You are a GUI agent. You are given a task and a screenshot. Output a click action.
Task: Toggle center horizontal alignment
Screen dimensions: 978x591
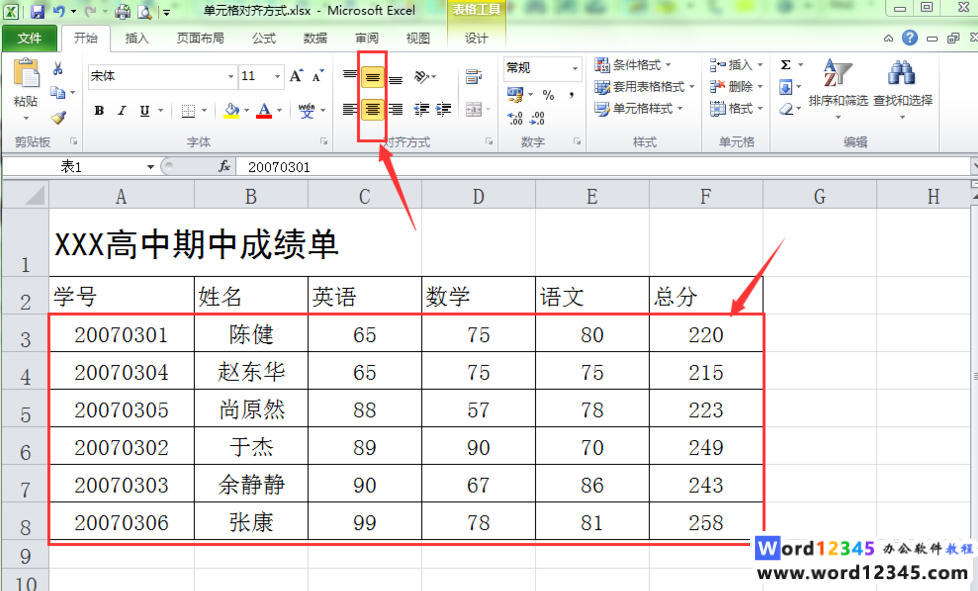pyautogui.click(x=372, y=110)
